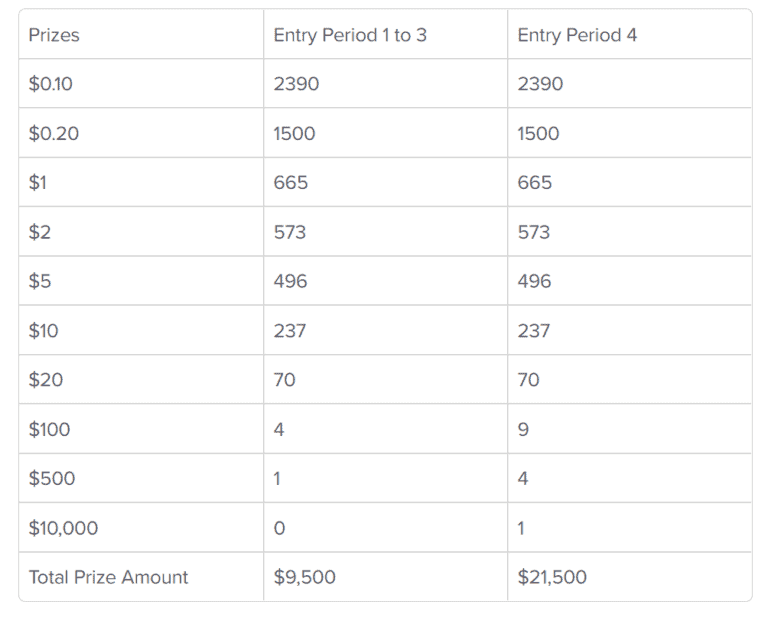
Task: Click 237 under Entry Period 1 to 3
Action: click(x=290, y=331)
